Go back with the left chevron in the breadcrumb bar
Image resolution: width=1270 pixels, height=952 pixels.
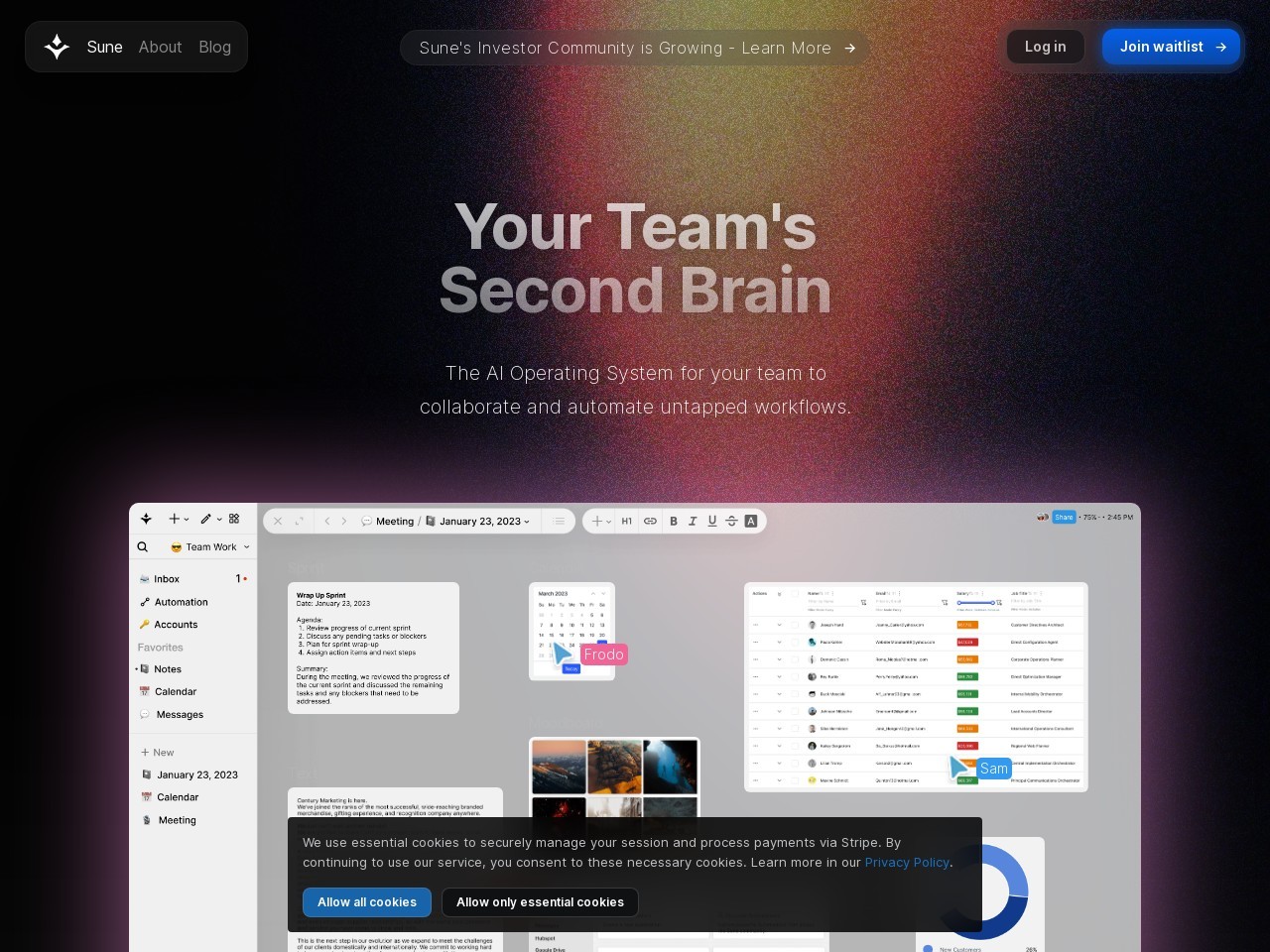327,521
